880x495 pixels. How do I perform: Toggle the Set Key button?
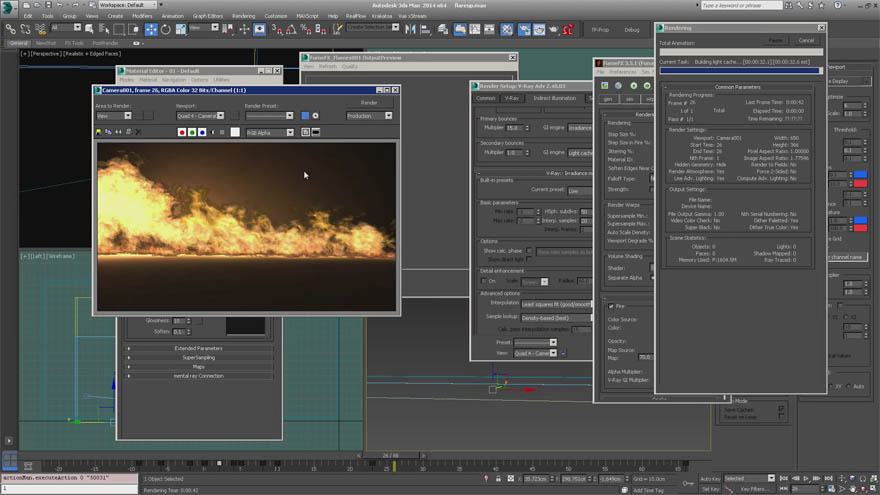[x=710, y=489]
